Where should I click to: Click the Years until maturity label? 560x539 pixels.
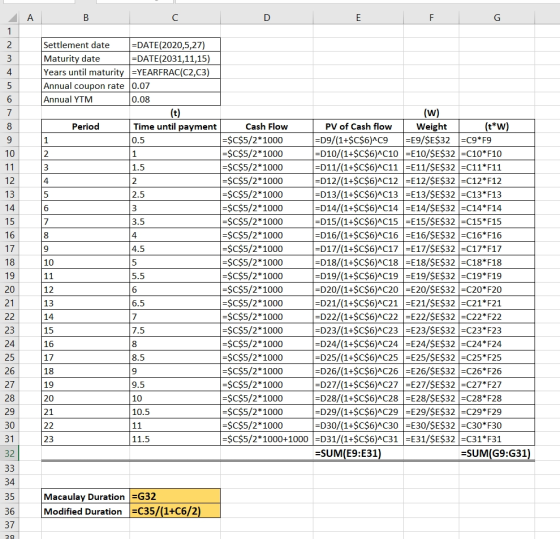(86, 72)
